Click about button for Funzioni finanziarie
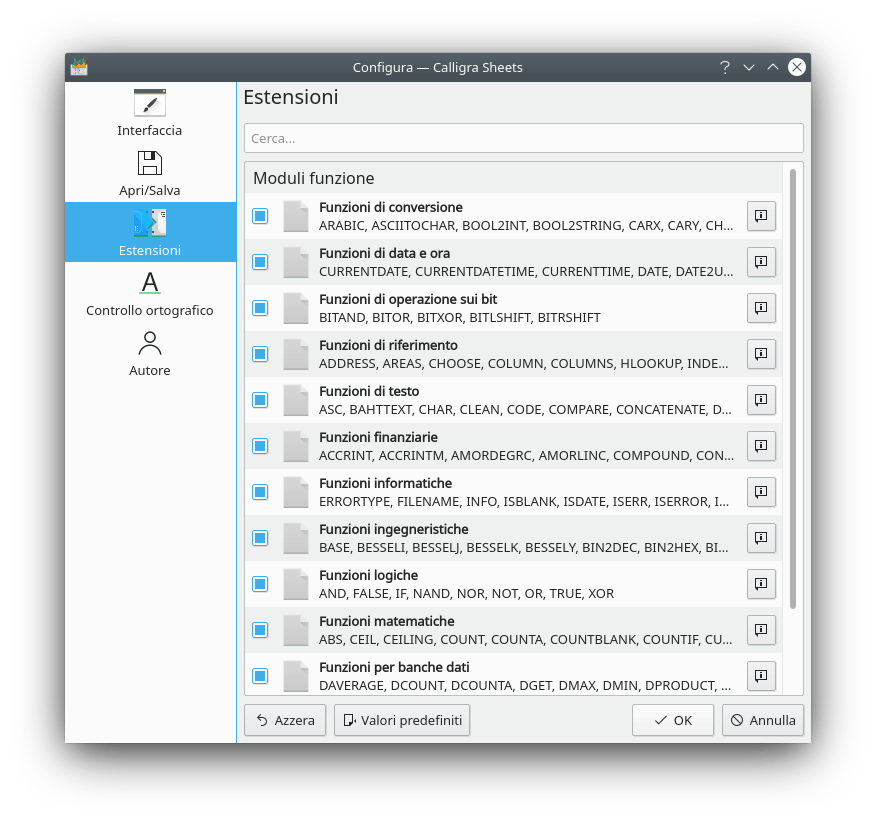 pos(761,446)
